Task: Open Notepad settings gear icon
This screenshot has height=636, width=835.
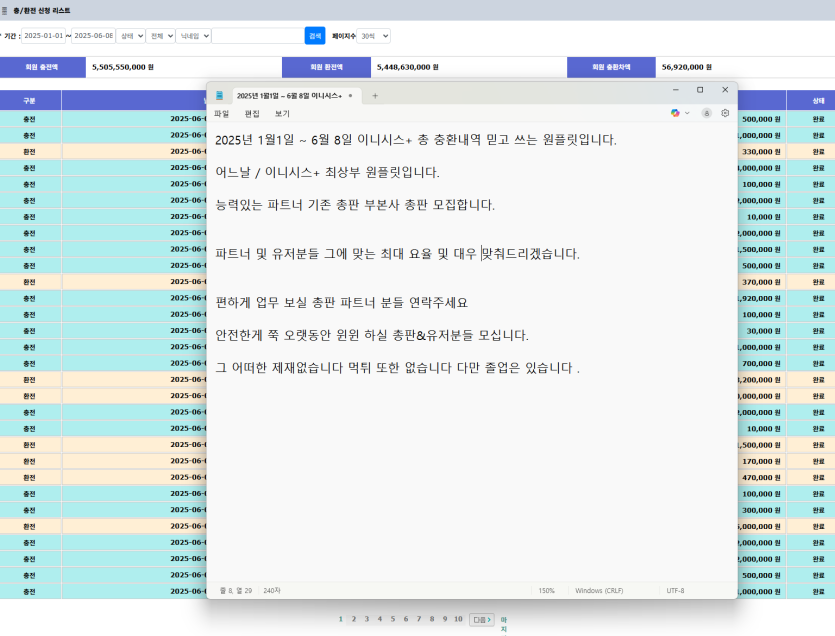Action: point(725,113)
